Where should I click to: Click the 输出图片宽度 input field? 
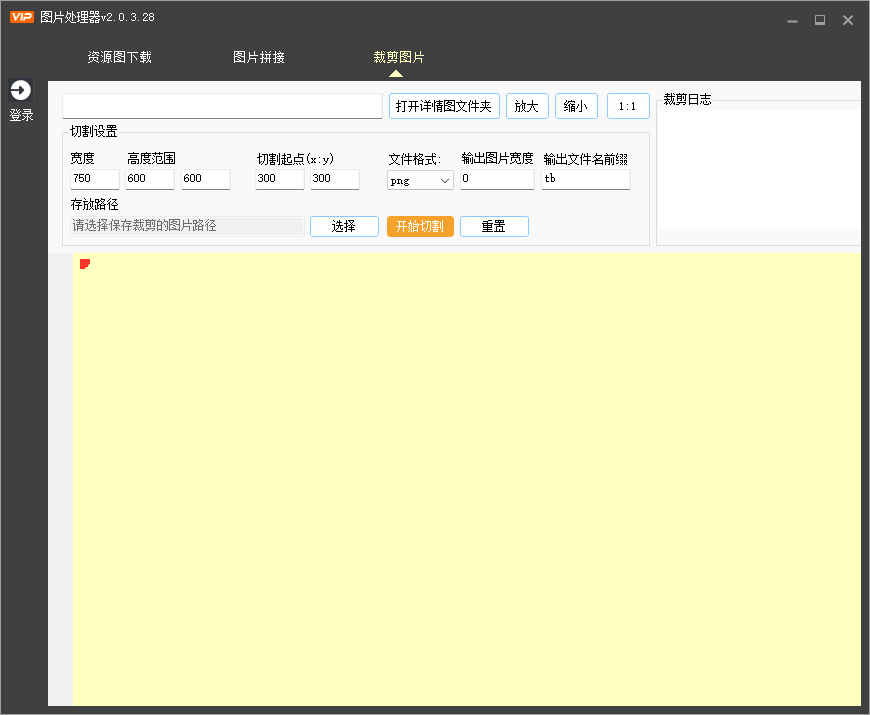[x=497, y=179]
